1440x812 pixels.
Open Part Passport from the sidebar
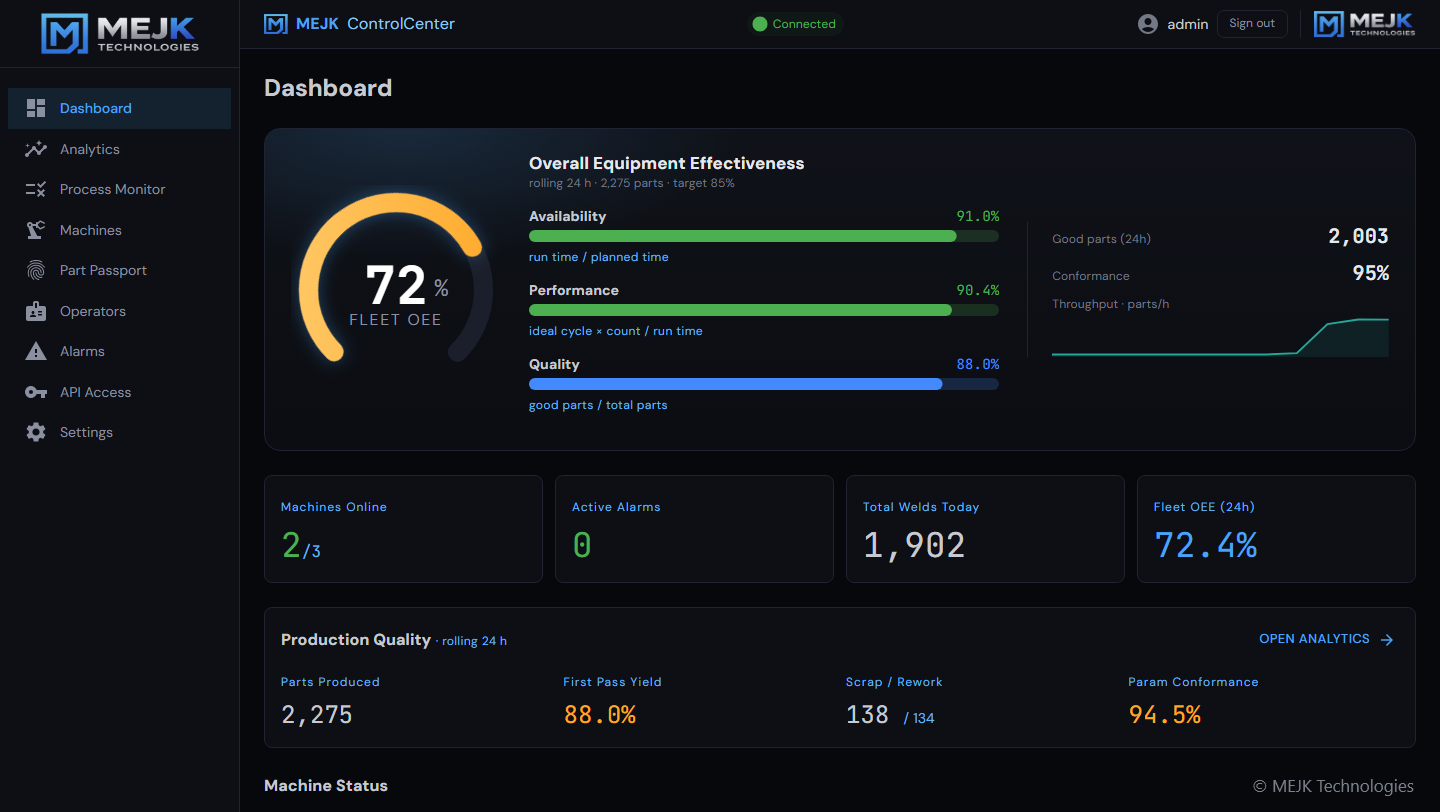click(x=119, y=270)
